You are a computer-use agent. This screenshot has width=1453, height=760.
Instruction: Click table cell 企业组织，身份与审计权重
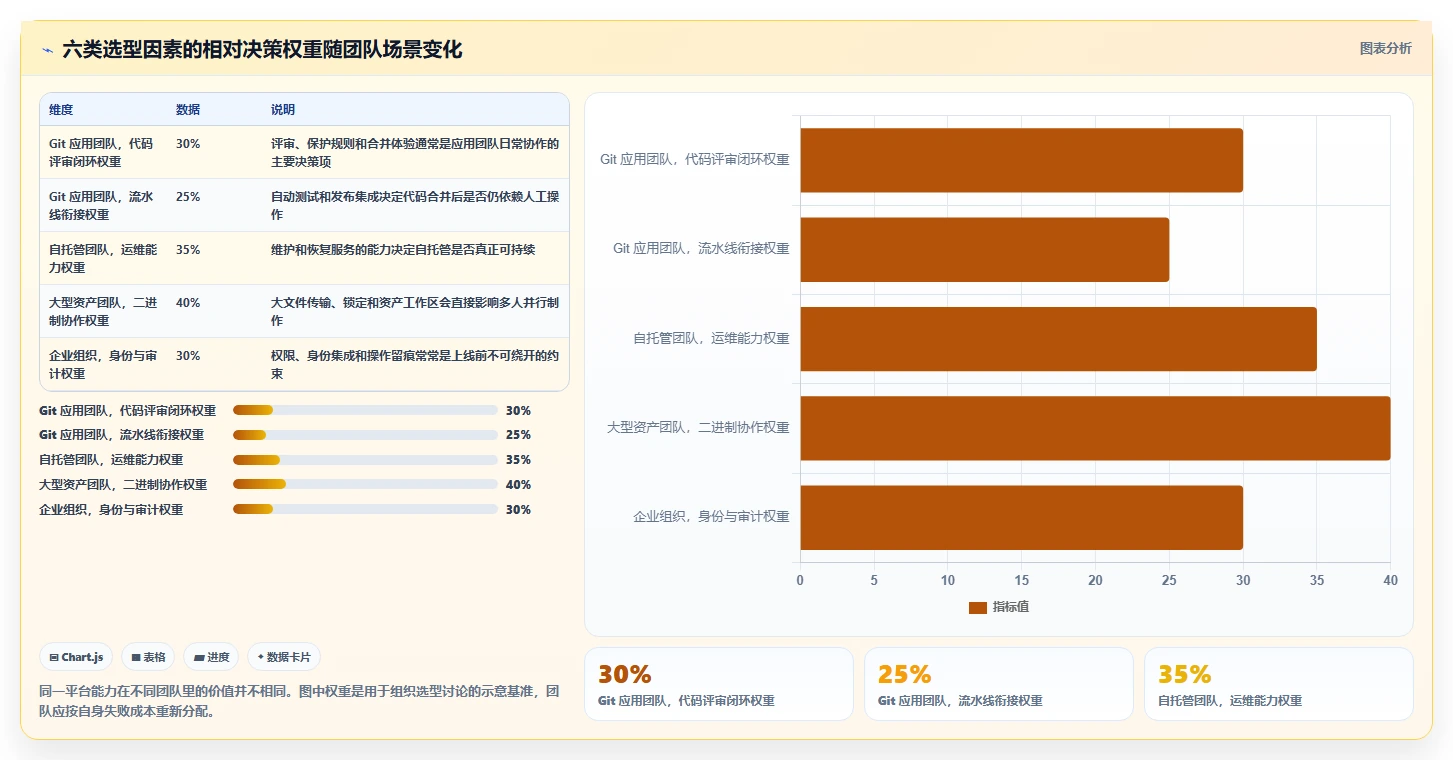(x=103, y=364)
